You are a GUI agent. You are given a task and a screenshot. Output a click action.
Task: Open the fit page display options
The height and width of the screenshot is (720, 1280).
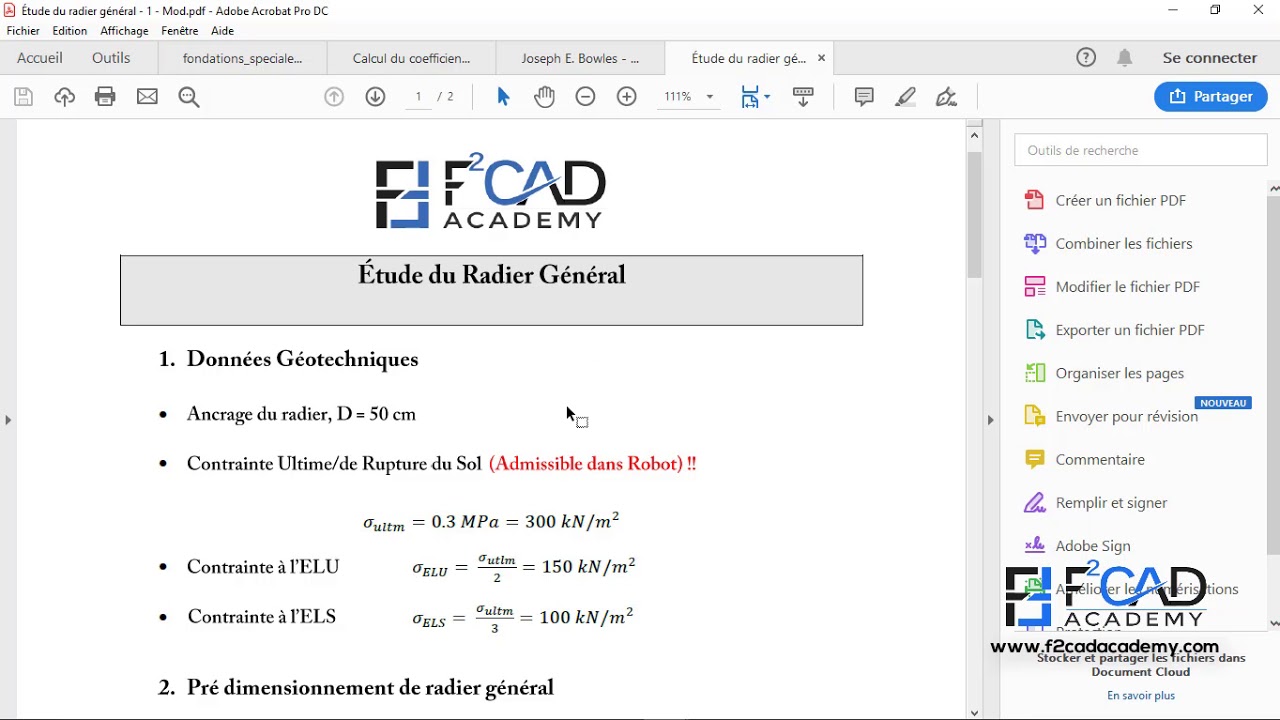755,97
